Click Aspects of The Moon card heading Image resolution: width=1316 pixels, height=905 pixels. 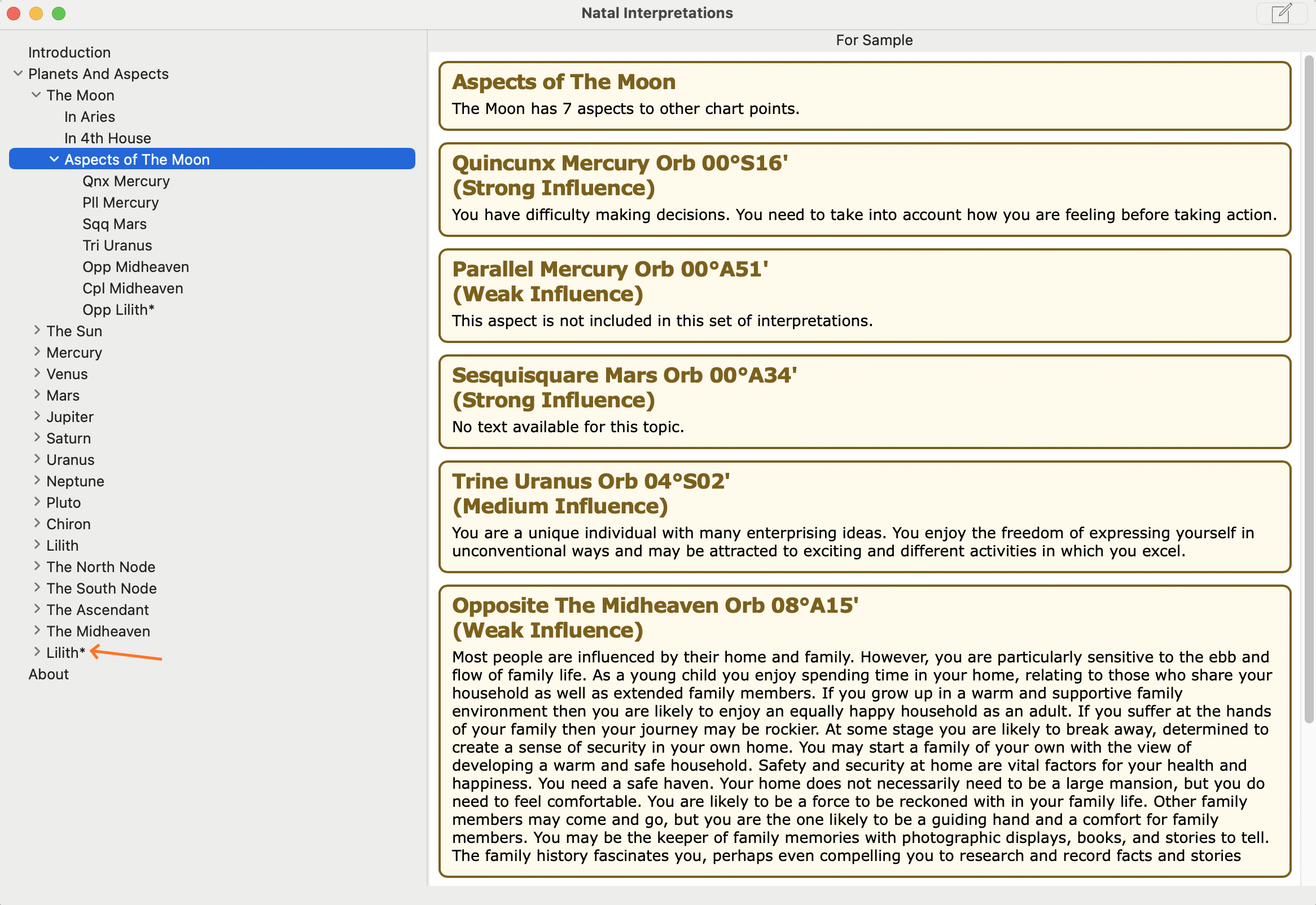(x=564, y=82)
